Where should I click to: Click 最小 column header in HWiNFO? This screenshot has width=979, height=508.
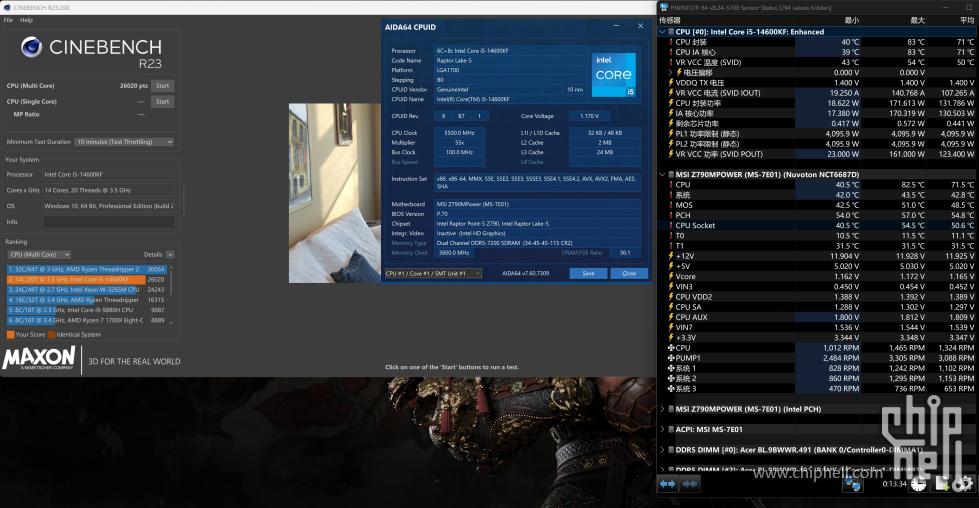(852, 21)
